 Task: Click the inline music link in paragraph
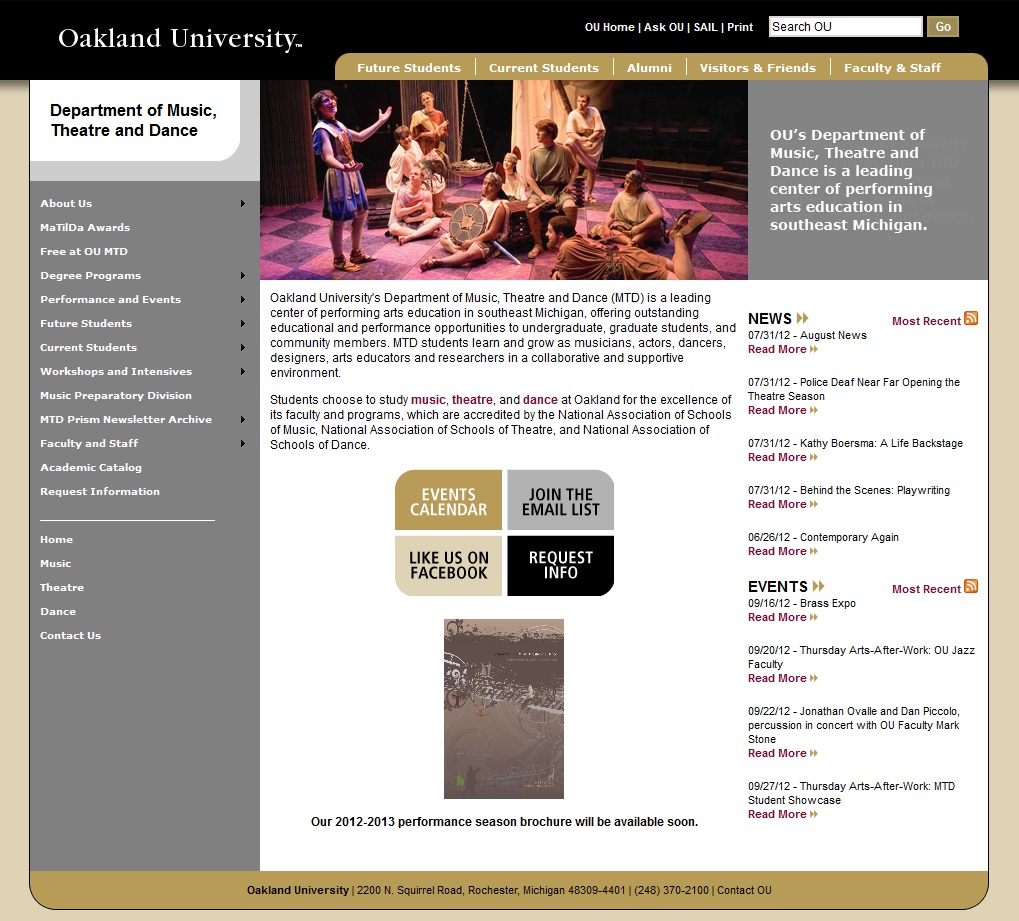(428, 400)
